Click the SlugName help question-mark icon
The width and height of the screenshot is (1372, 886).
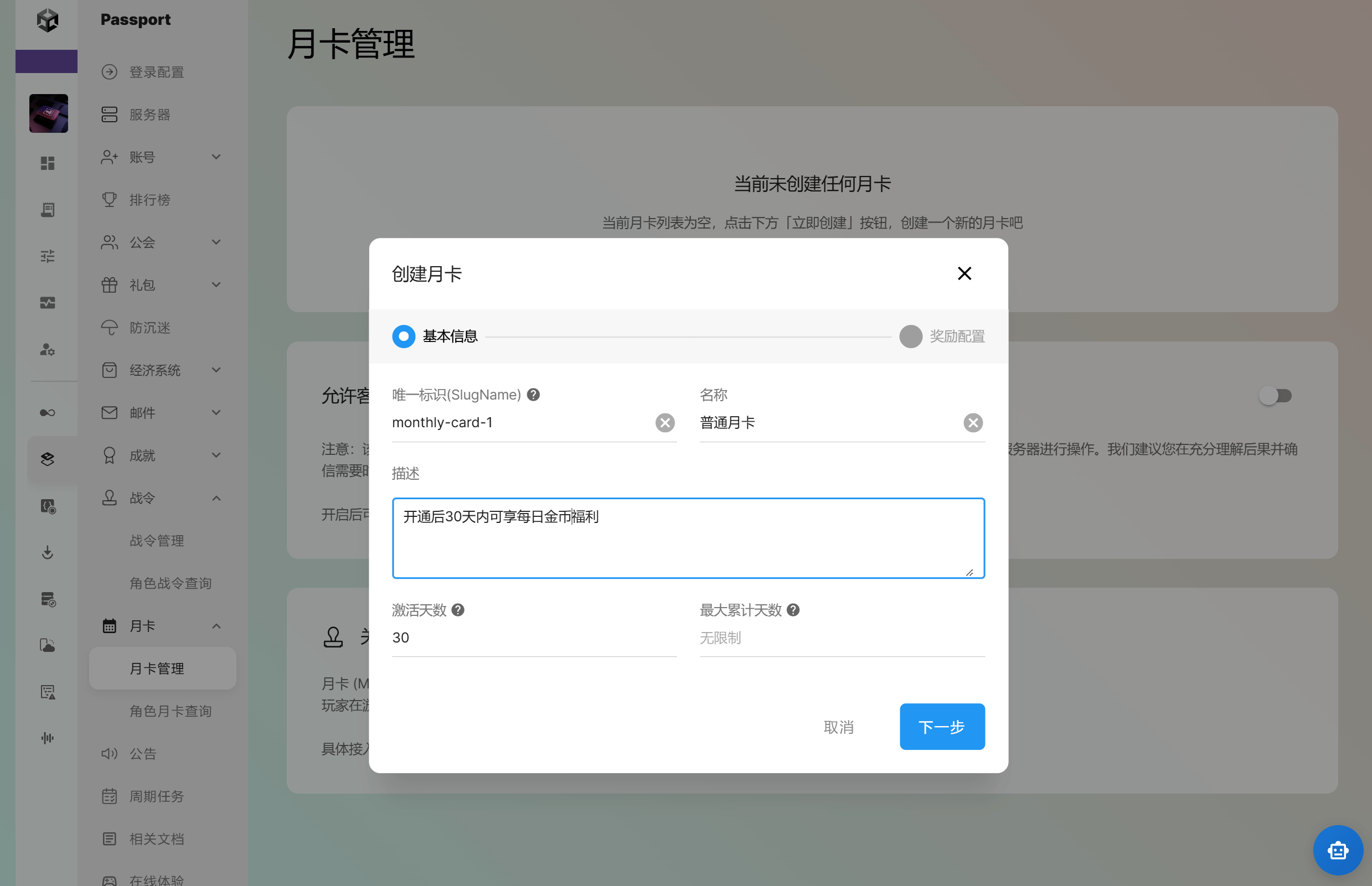533,395
